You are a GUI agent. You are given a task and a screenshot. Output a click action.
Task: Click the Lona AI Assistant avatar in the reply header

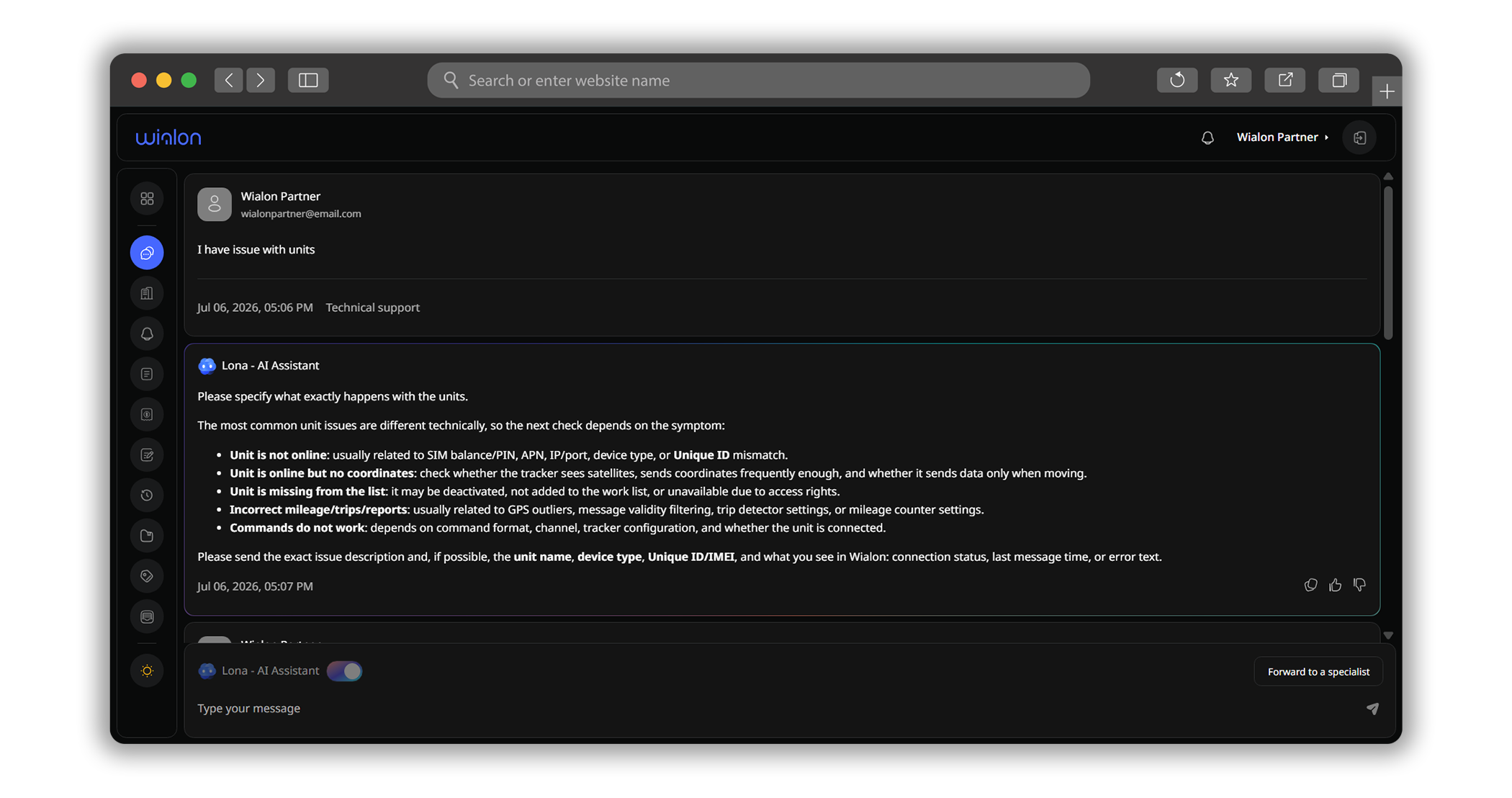tap(207, 366)
